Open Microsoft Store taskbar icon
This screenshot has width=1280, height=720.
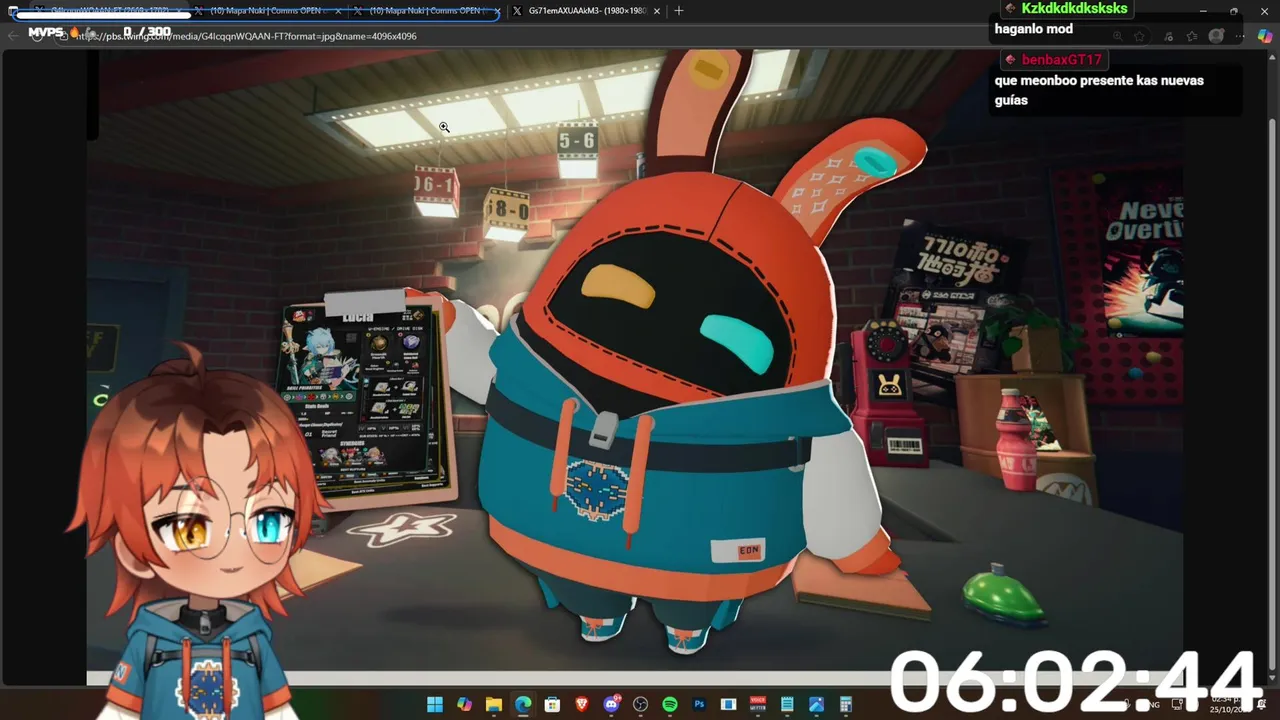[x=552, y=705]
